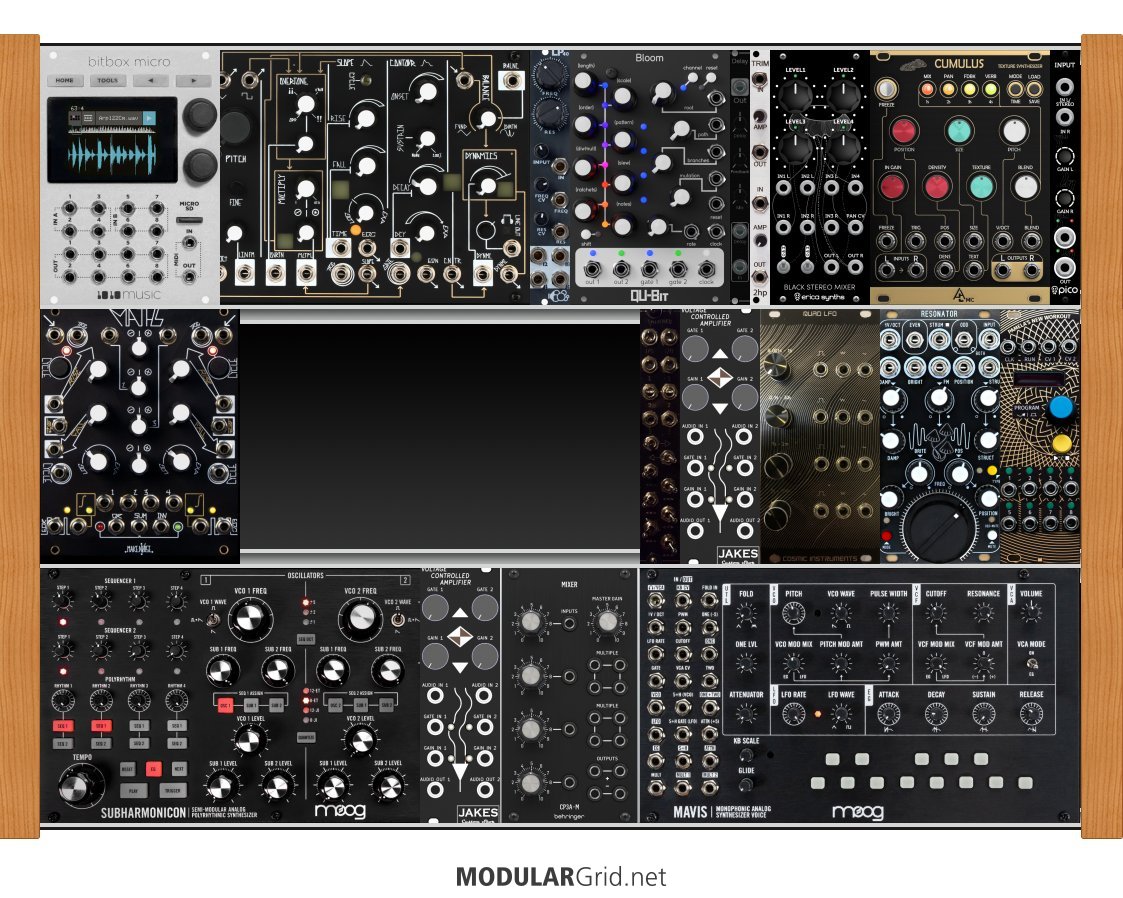Click the TRIGGER button on Subharmonicon
This screenshot has height=898, width=1123.
pyautogui.click(x=172, y=791)
